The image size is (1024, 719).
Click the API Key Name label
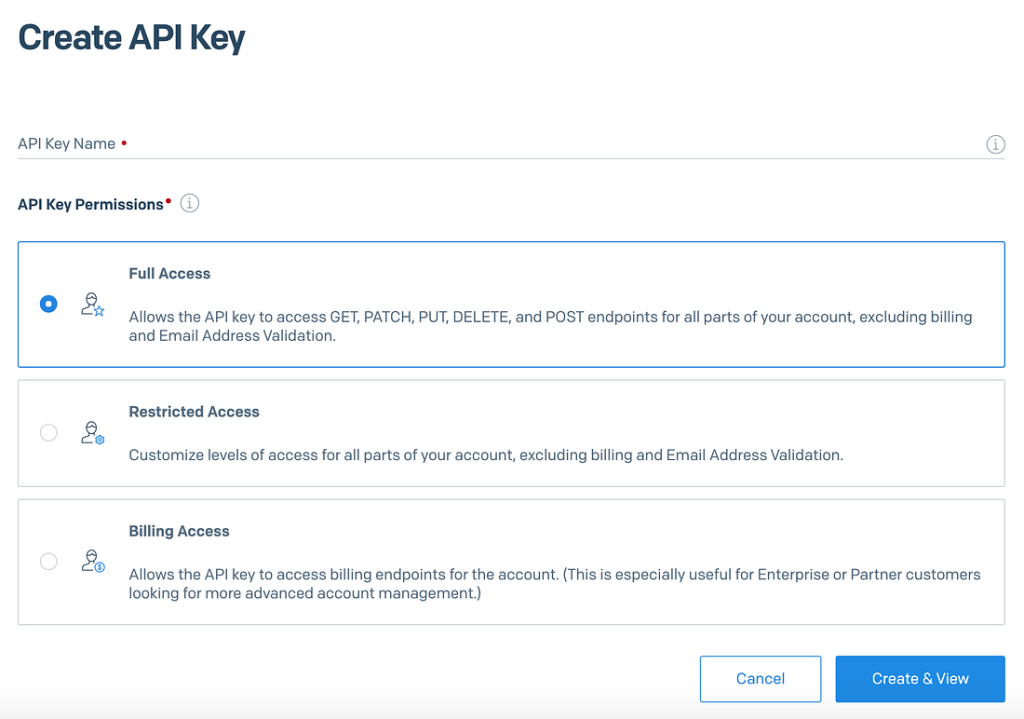point(67,144)
